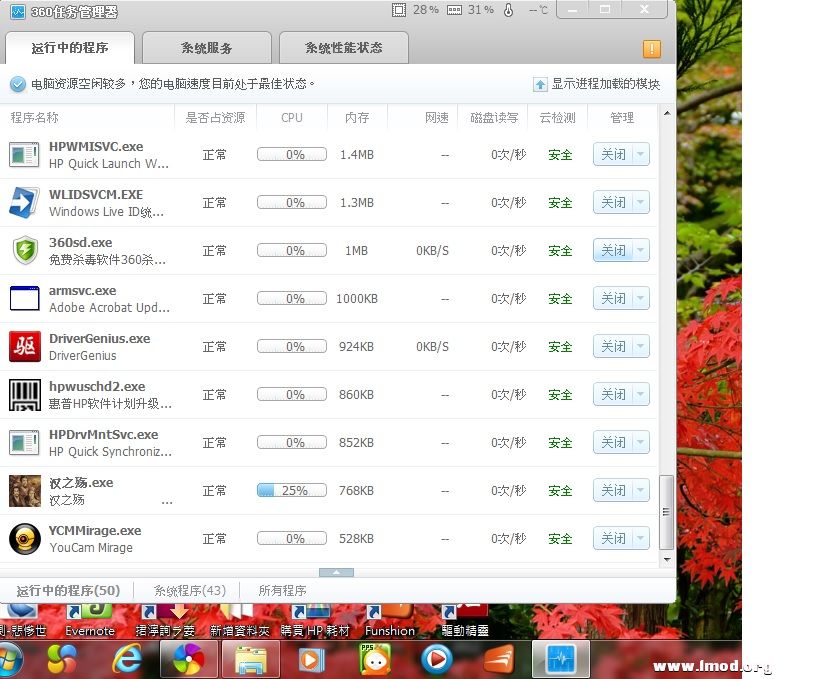Open Internet Explorer from the taskbar
Viewport: 819px width, 679px height.
tap(127, 658)
